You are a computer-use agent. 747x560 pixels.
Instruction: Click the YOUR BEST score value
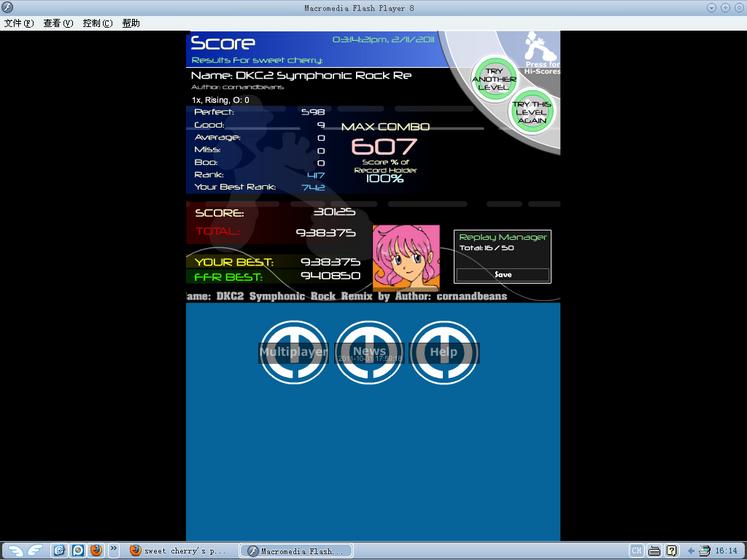(330, 262)
